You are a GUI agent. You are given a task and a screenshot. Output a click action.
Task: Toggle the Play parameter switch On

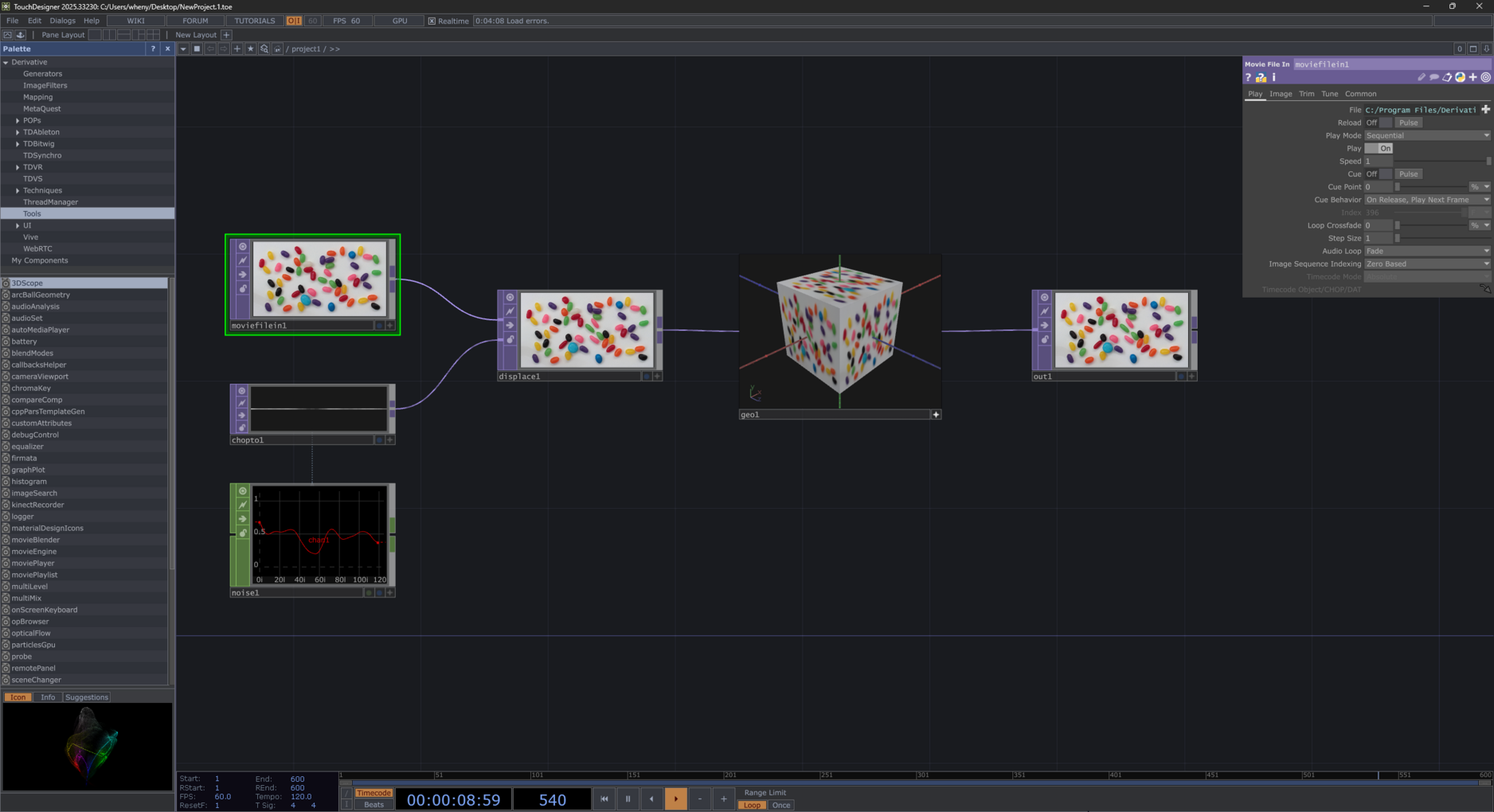pyautogui.click(x=1379, y=149)
